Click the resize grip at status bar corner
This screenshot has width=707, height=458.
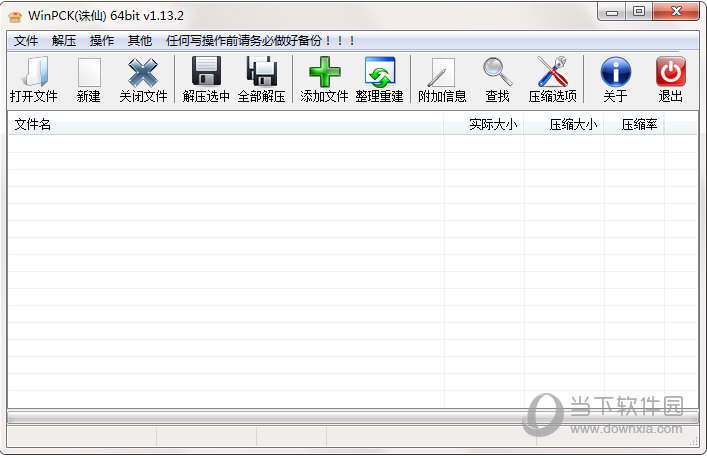(693, 442)
